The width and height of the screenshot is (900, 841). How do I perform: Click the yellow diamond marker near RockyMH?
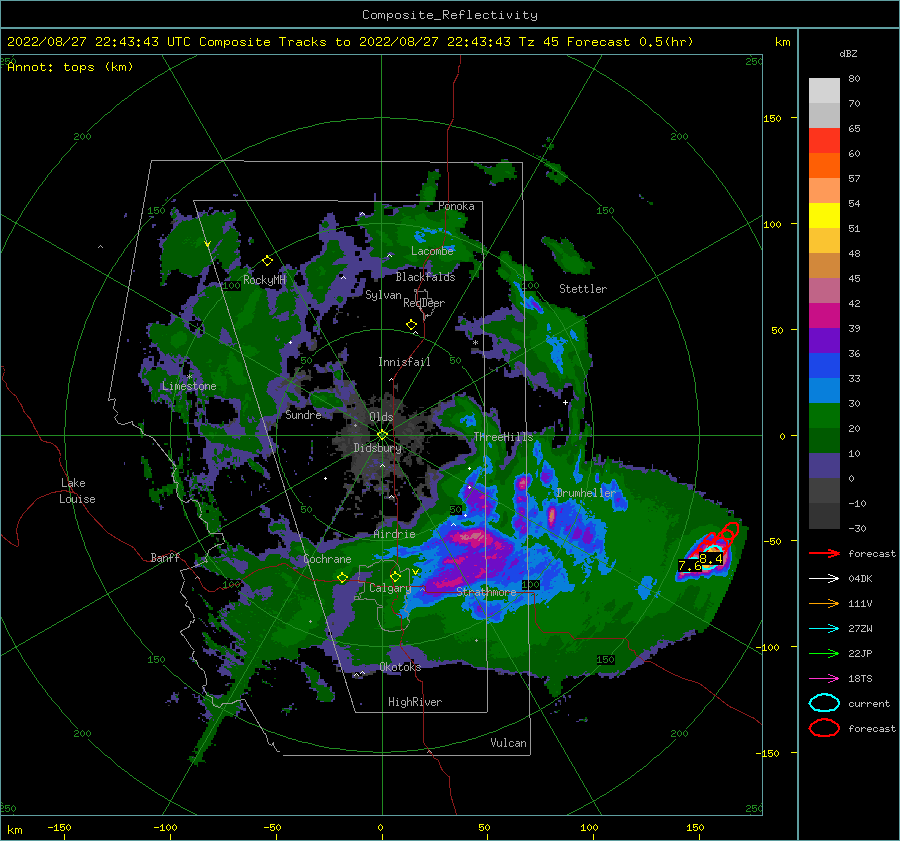point(267,261)
